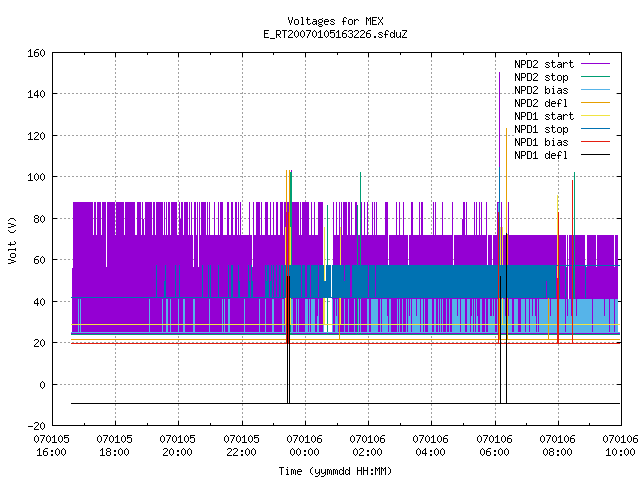Click the x-axis tick label 070105 22:00

(x=241, y=446)
